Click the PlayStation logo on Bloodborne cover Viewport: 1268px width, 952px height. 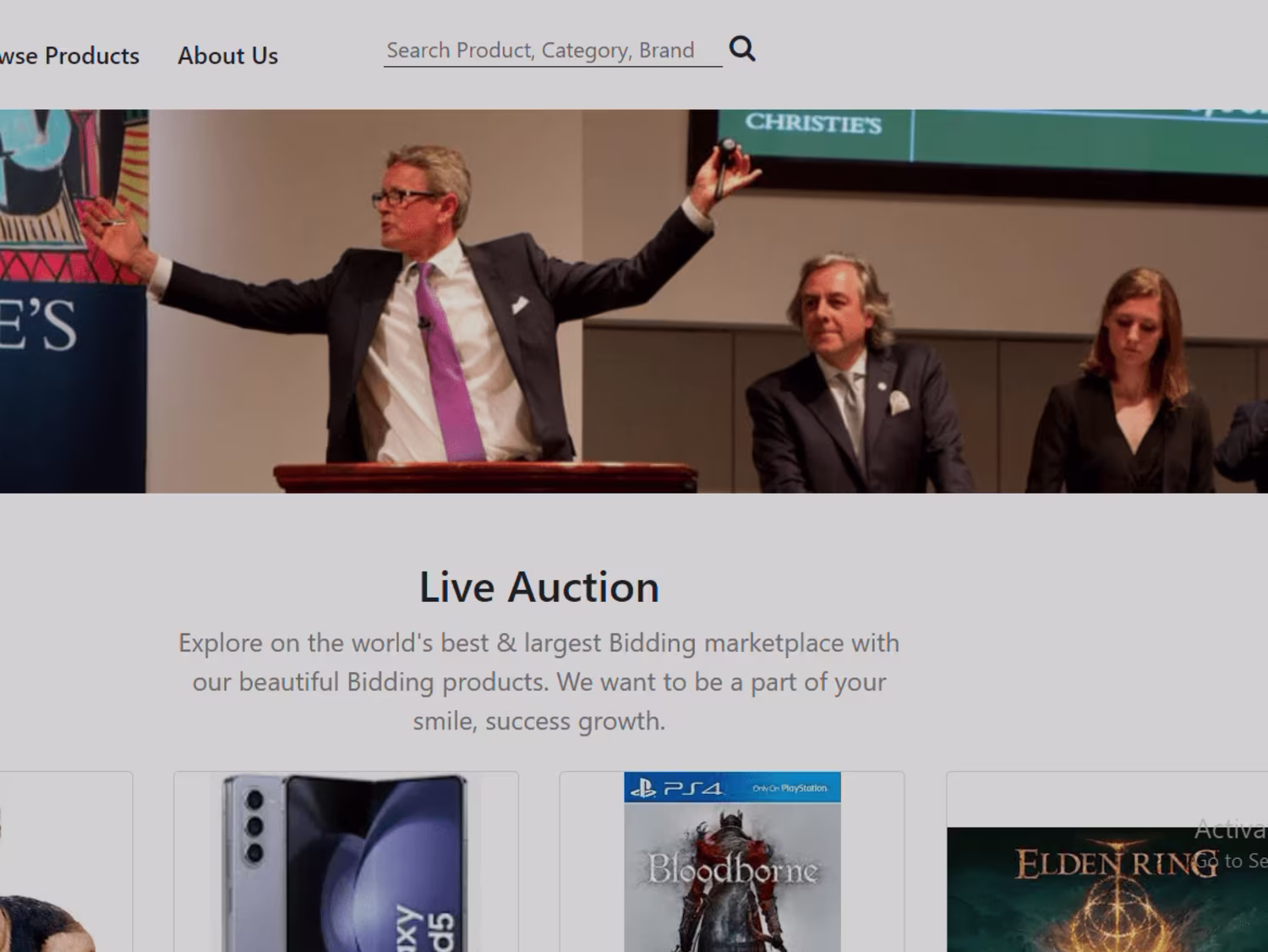pos(643,788)
